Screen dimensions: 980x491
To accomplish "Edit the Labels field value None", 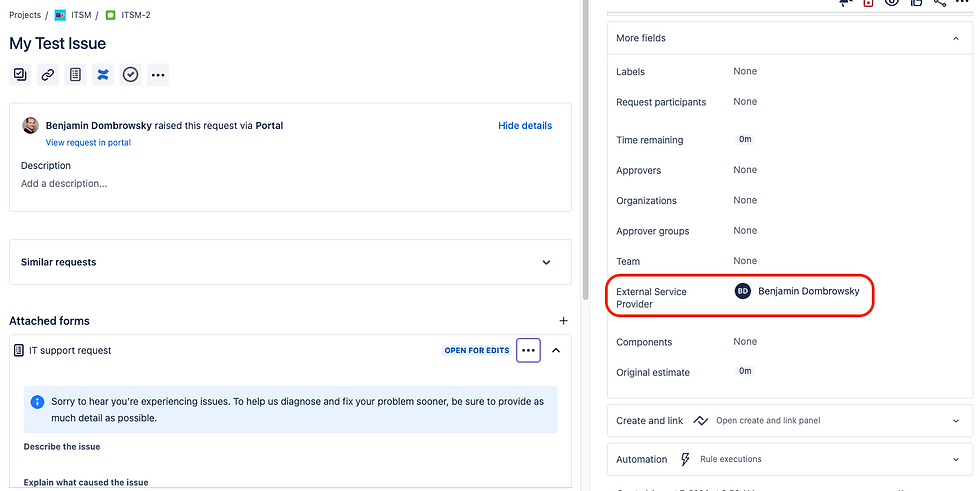I will click(745, 71).
